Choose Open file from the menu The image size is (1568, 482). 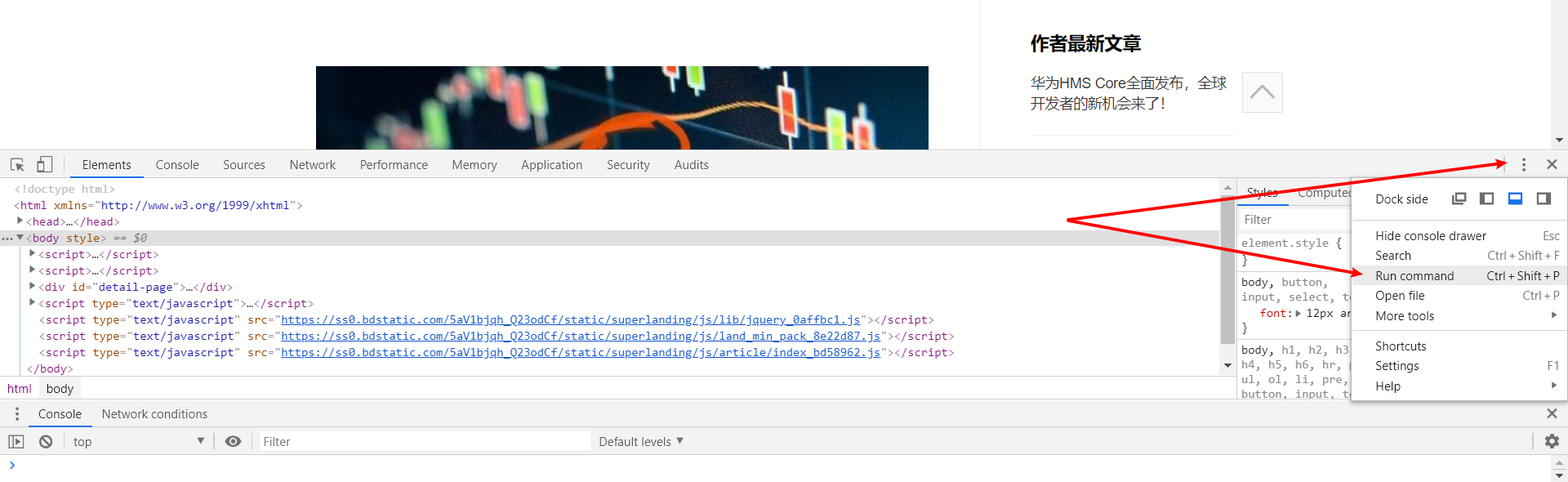[x=1459, y=296]
